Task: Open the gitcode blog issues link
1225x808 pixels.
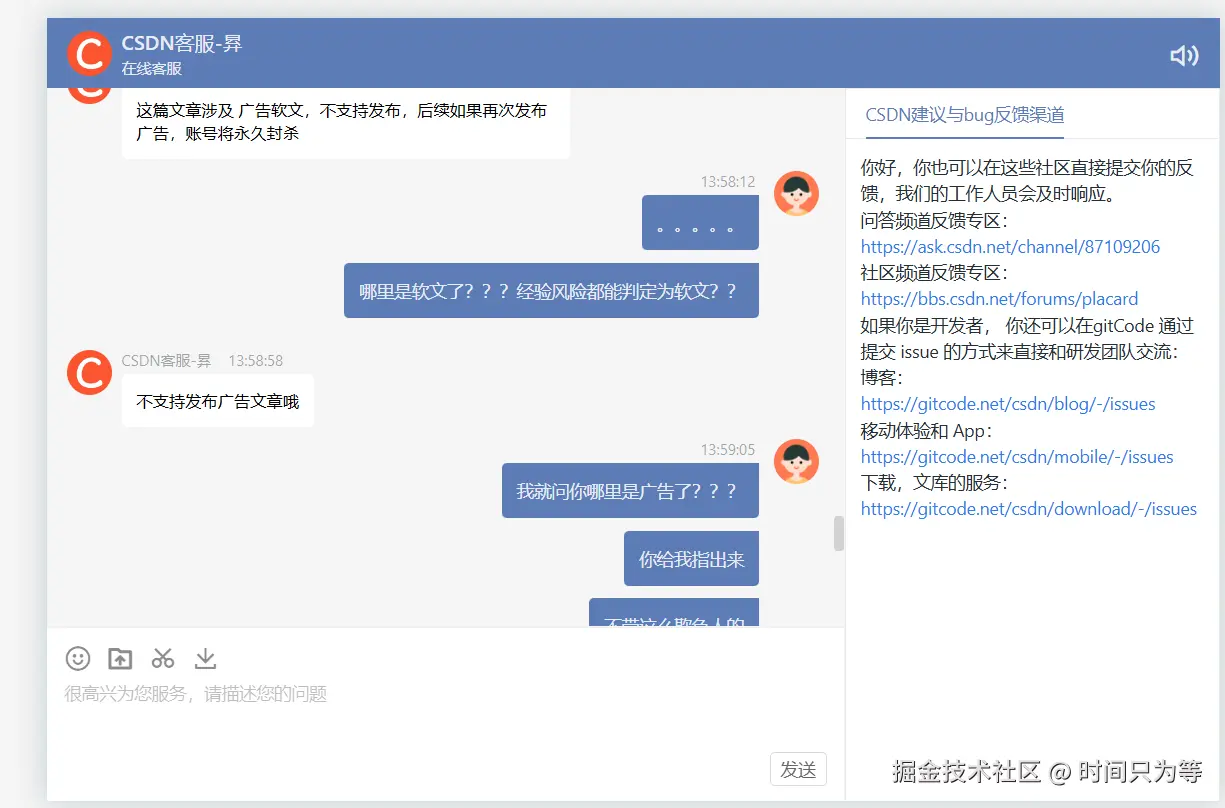Action: point(1007,404)
